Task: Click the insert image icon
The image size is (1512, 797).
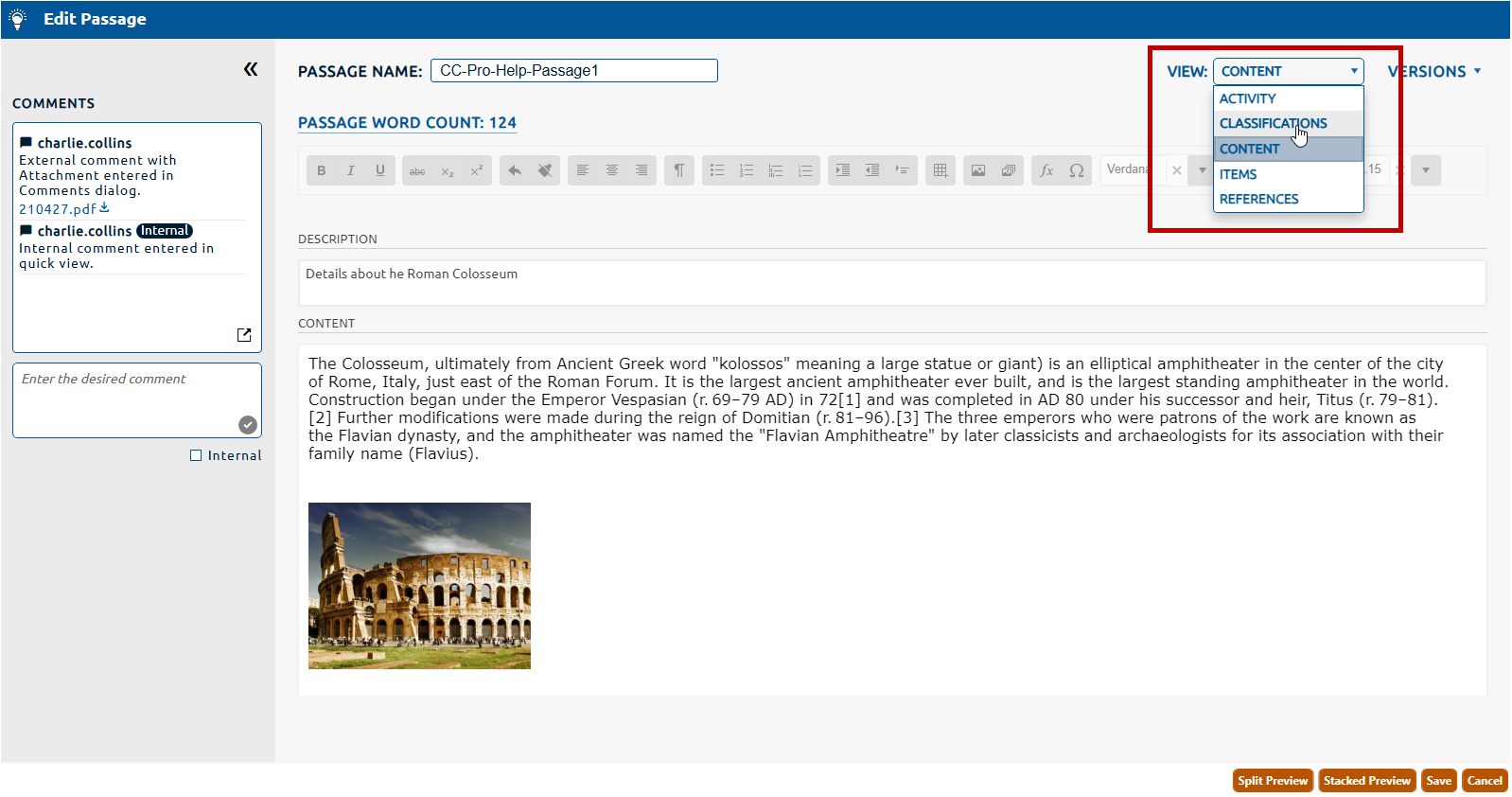Action: click(x=978, y=170)
